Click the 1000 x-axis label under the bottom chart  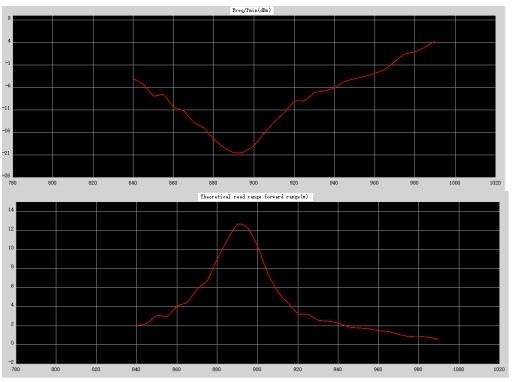coord(459,369)
